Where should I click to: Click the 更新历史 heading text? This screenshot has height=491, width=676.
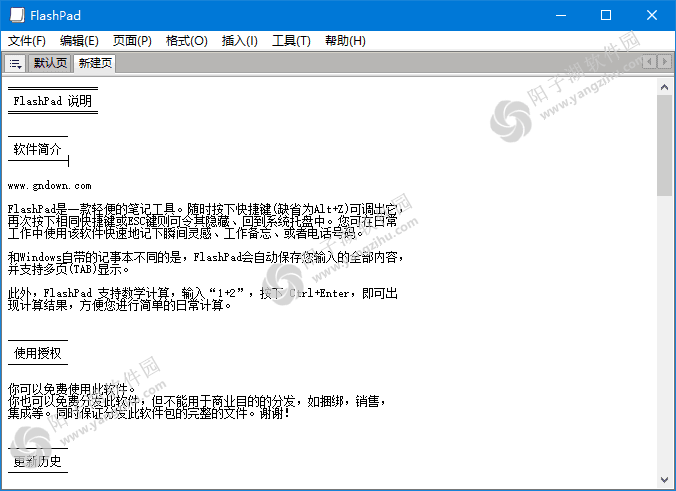[x=38, y=461]
